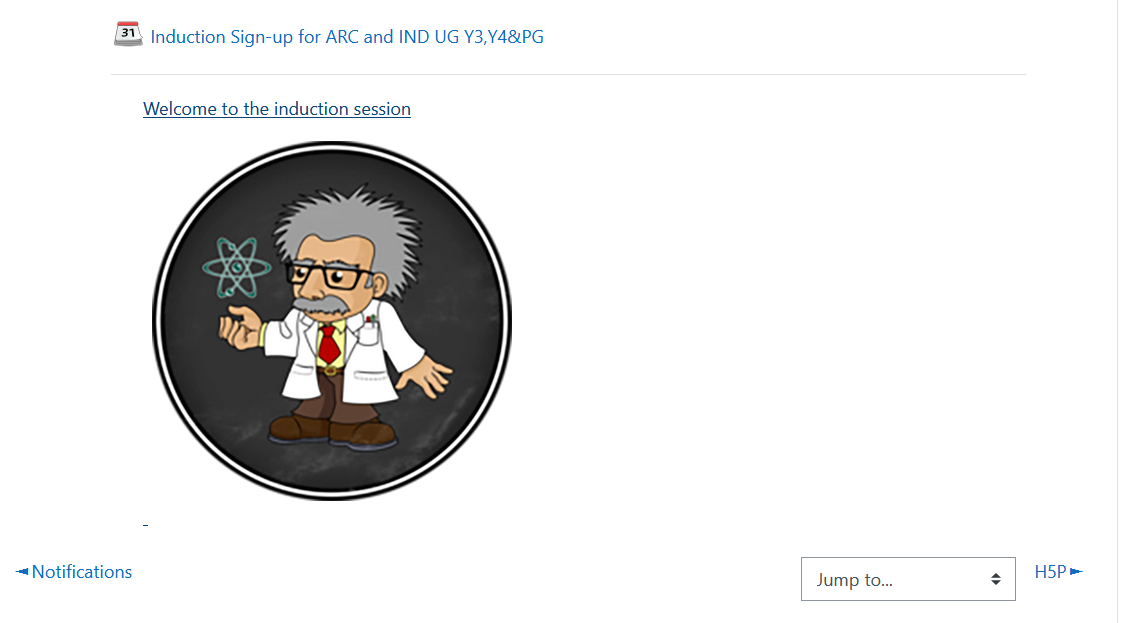Click the up-down arrows in Jump to box
Viewport: 1125px width, 623px height.
[x=995, y=579]
